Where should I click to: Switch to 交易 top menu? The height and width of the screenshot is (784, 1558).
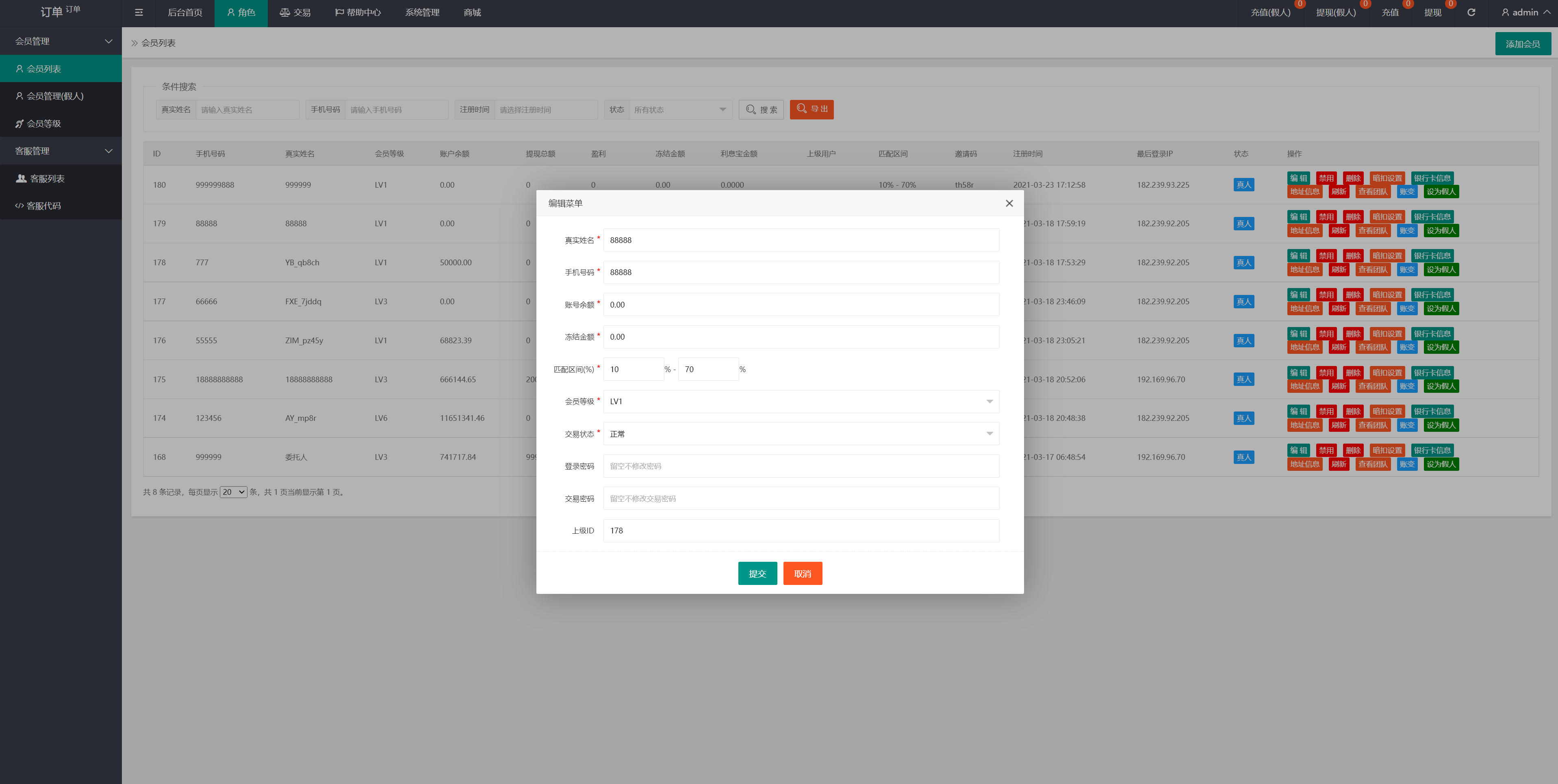(x=295, y=12)
